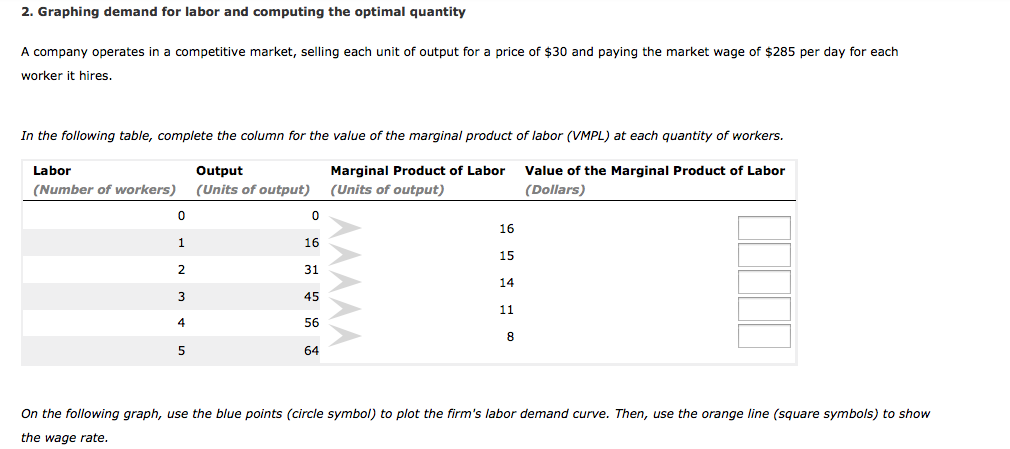Click the VMPL input beside marginal product 11
Screen dimensions: 1010x449
pos(764,309)
